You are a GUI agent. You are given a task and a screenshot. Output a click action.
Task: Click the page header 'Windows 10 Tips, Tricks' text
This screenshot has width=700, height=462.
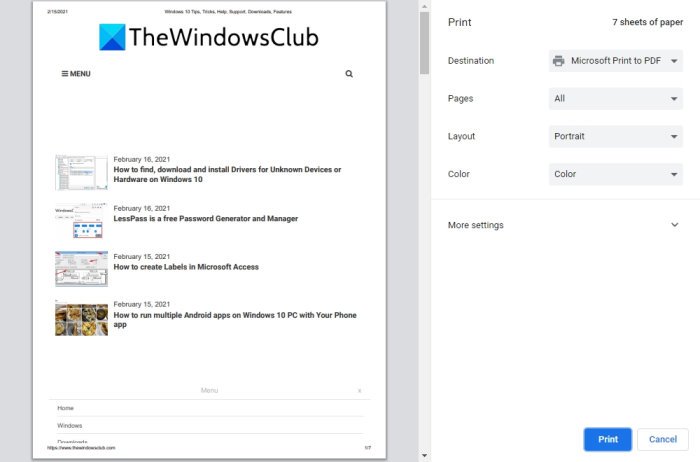(x=228, y=12)
